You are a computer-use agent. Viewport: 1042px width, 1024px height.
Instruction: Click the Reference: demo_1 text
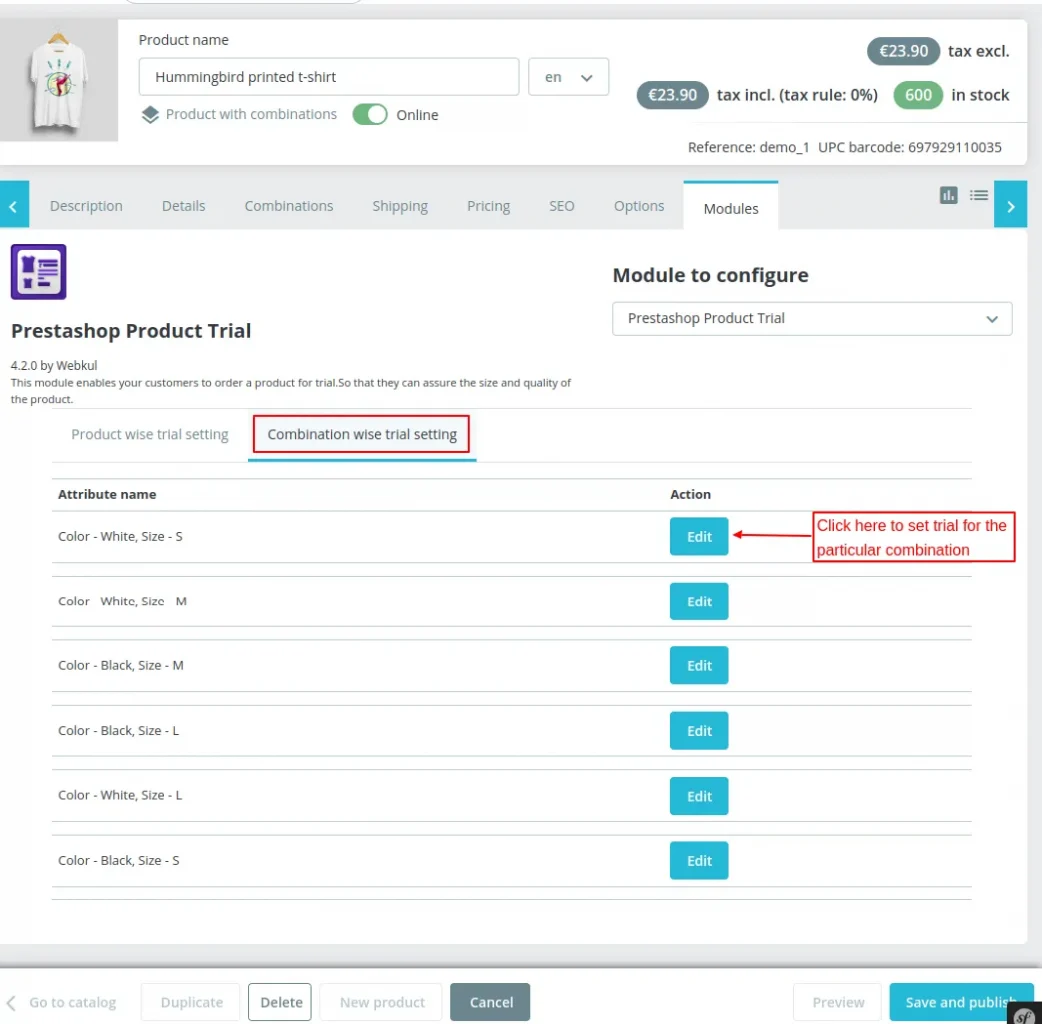click(748, 148)
